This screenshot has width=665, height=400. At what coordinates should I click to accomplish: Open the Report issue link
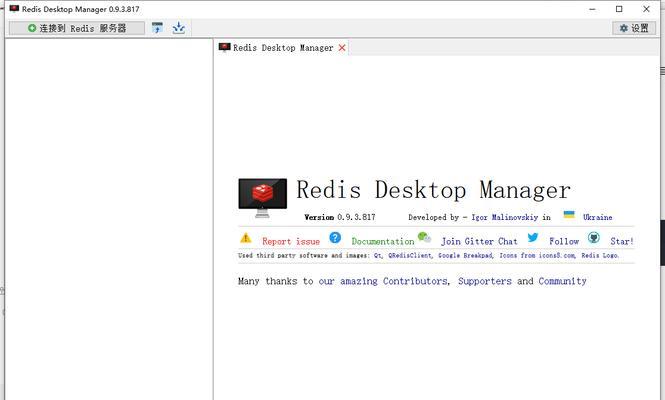click(291, 241)
